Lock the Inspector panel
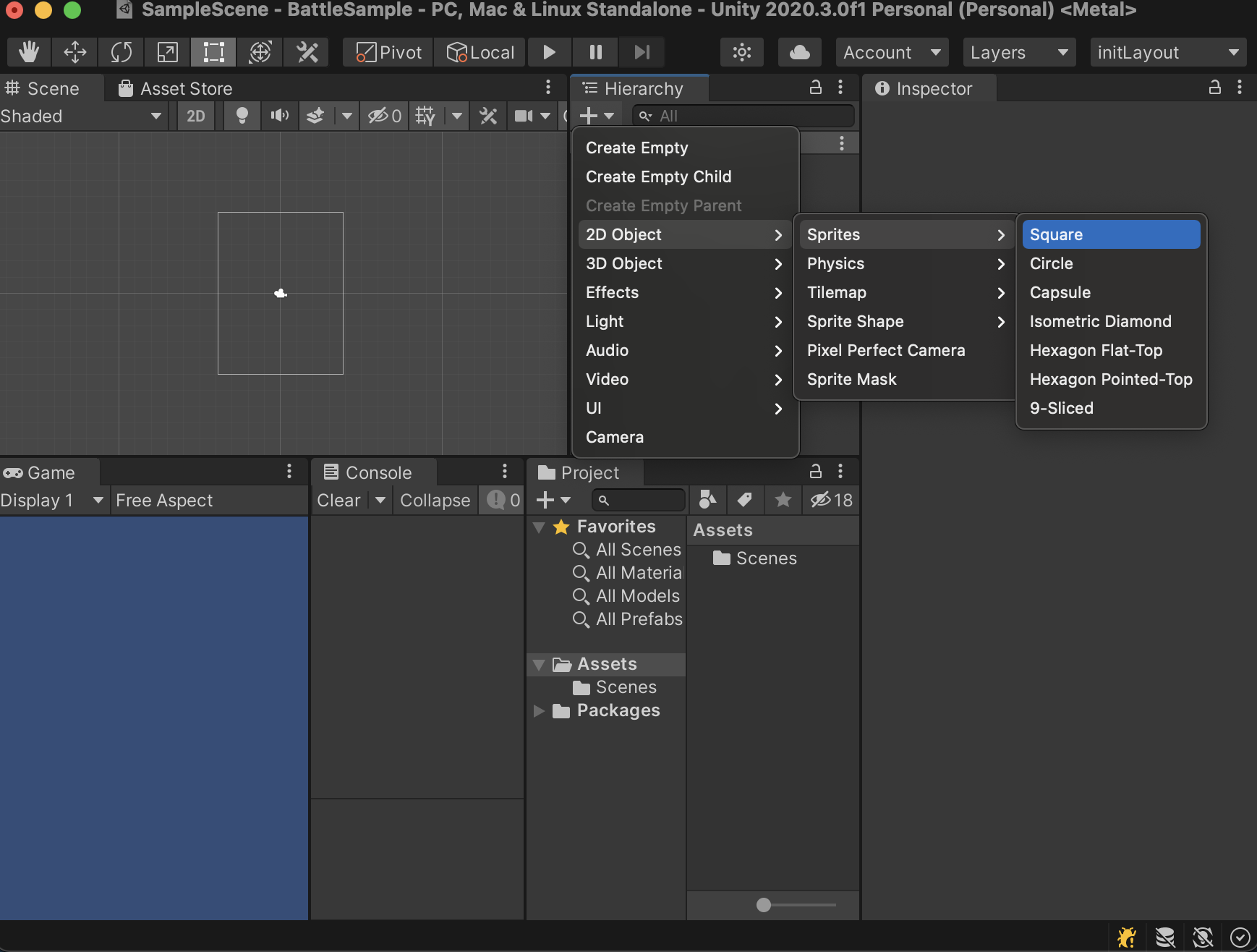The image size is (1257, 952). pos(1215,88)
